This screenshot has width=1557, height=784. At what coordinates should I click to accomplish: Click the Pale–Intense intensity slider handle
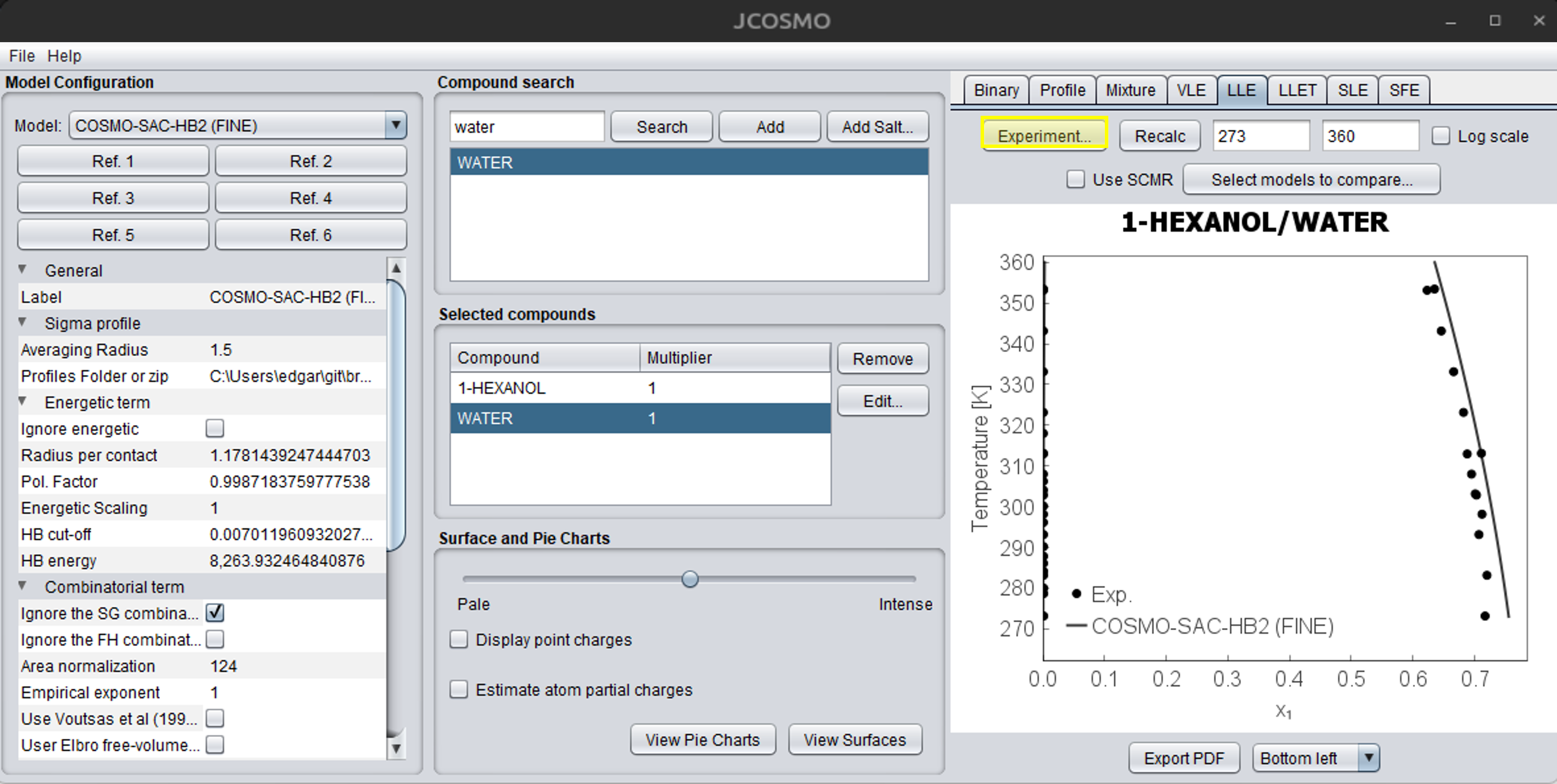[690, 579]
